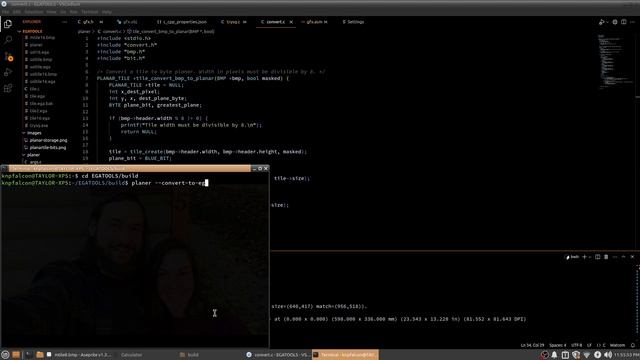This screenshot has height=360, width=640.
Task: Open the Help menu
Action: click(x=107, y=12)
